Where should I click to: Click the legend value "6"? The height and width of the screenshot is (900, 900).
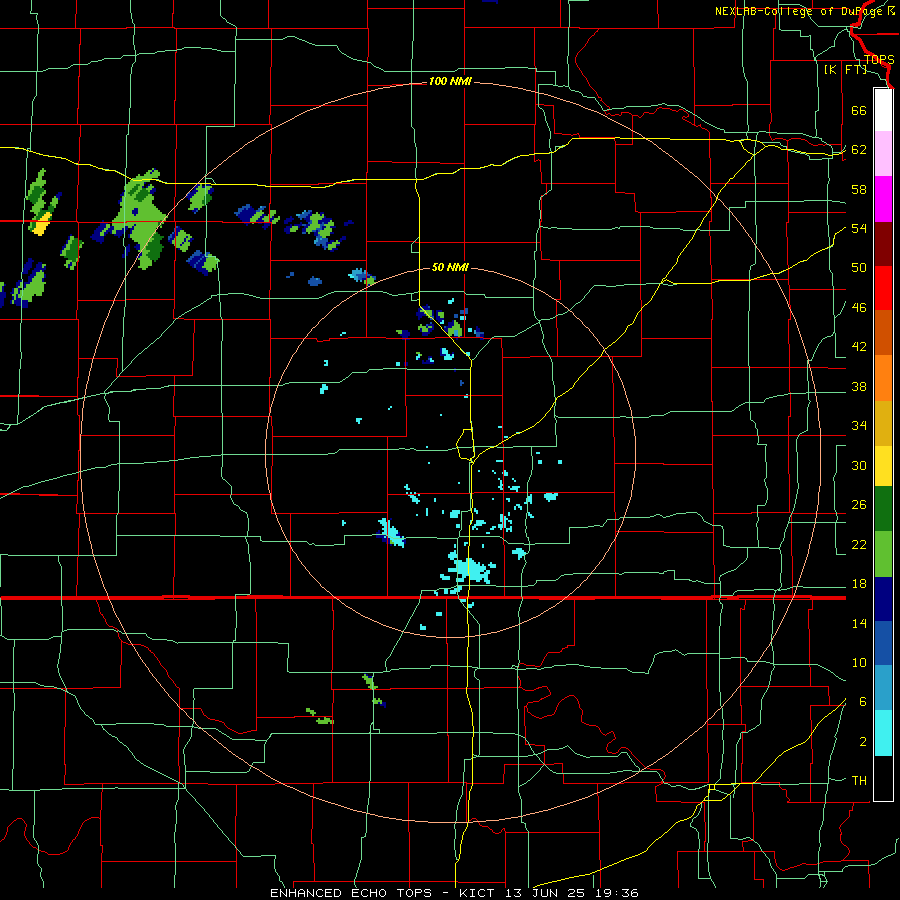862,701
